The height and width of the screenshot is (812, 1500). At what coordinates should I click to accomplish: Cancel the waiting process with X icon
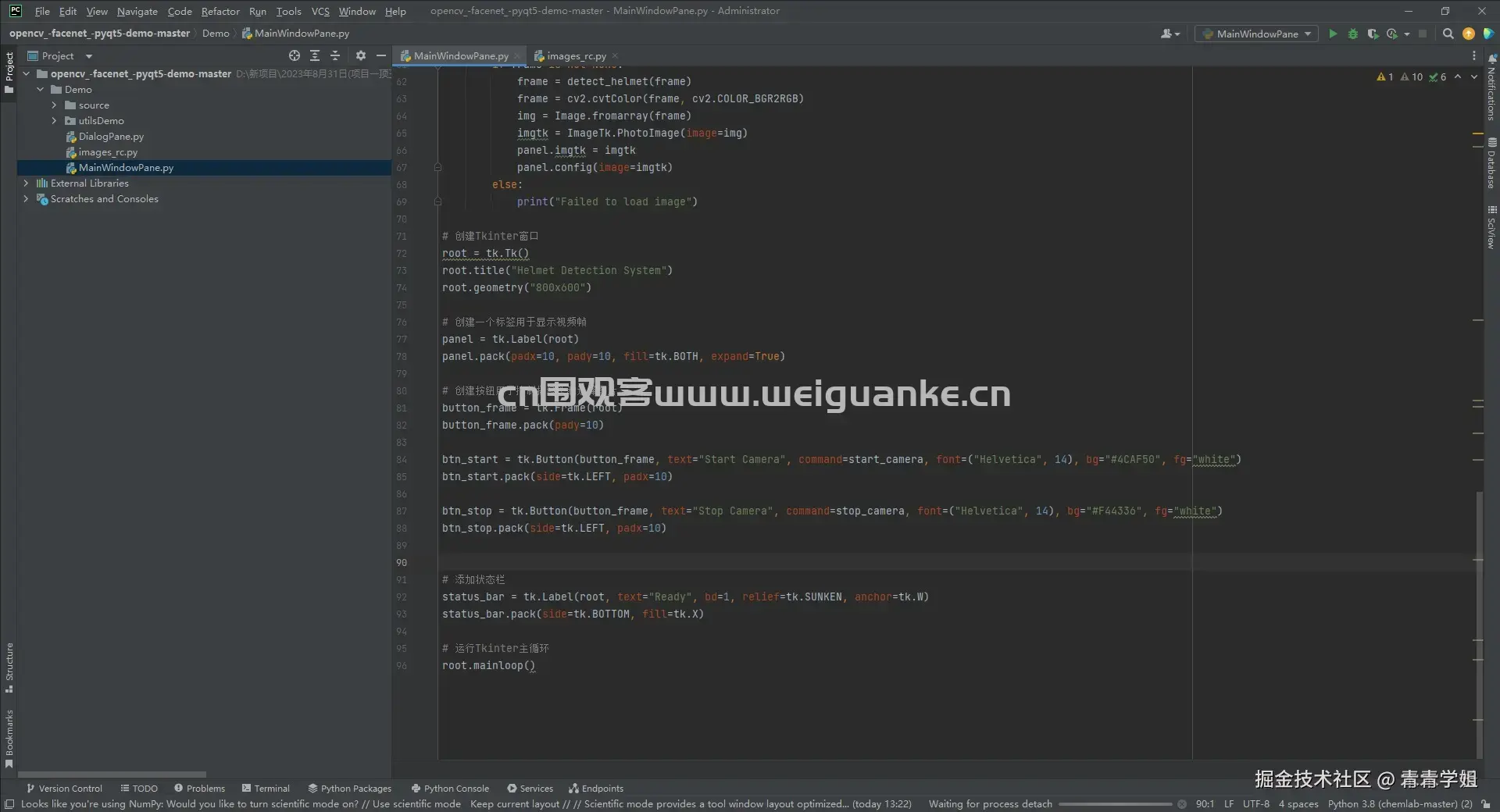tap(1182, 804)
